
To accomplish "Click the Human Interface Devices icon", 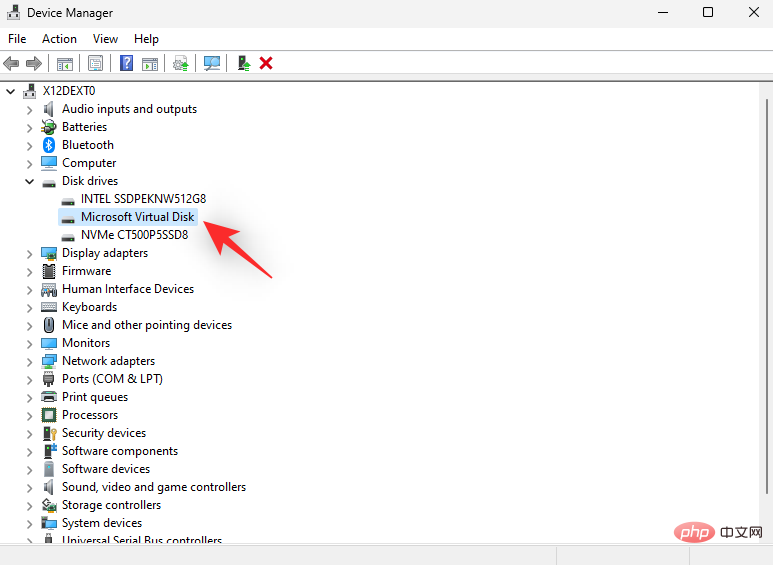I will [x=49, y=289].
